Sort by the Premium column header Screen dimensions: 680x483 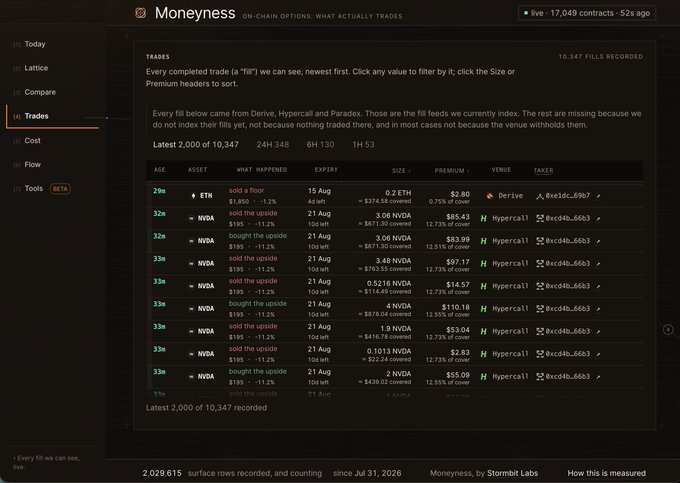click(452, 171)
